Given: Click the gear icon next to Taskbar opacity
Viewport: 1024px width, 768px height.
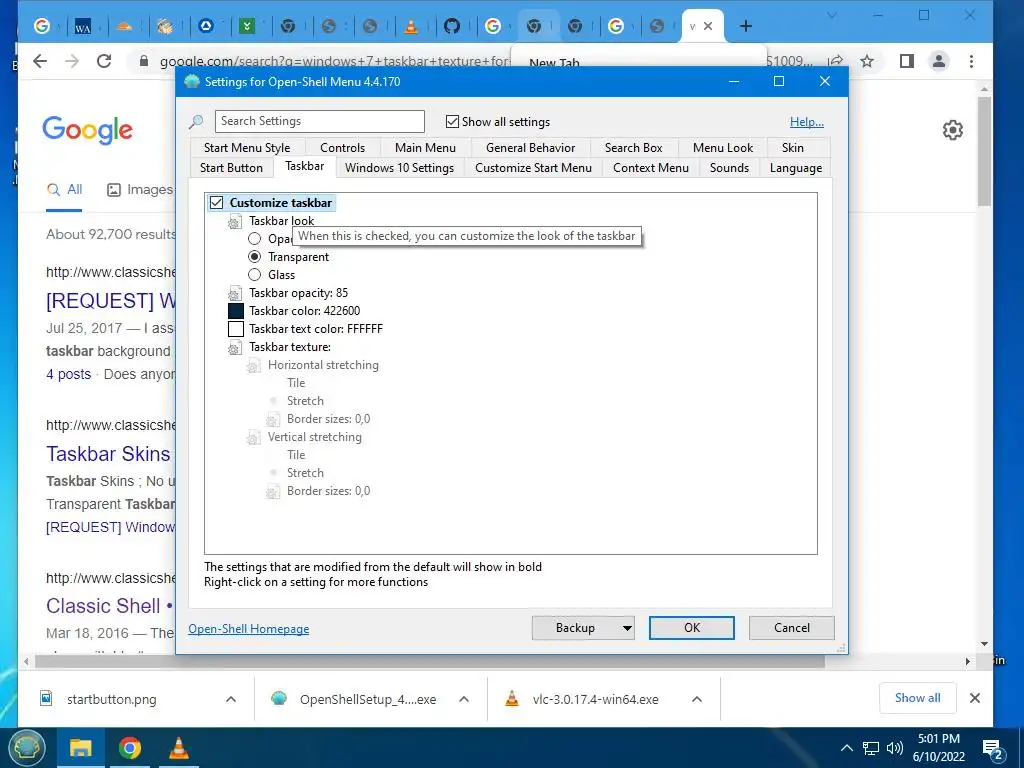Looking at the screenshot, I should coord(235,293).
